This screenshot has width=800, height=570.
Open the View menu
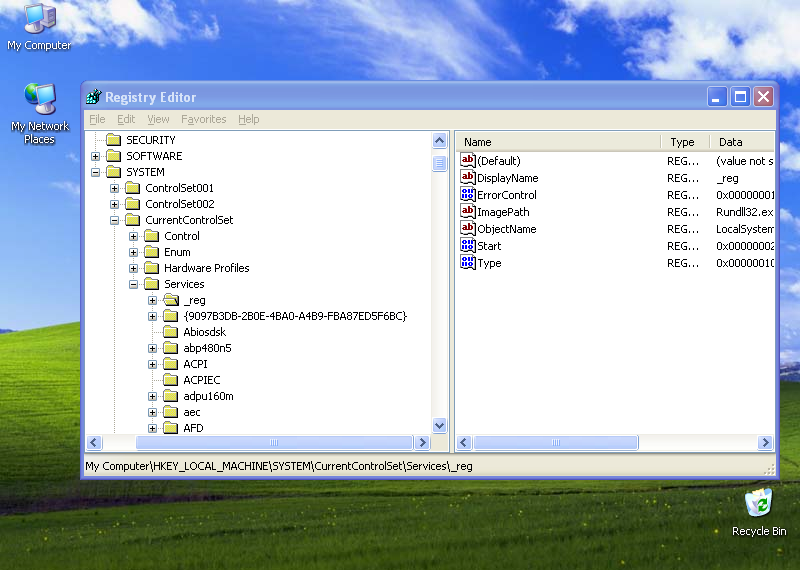click(158, 119)
